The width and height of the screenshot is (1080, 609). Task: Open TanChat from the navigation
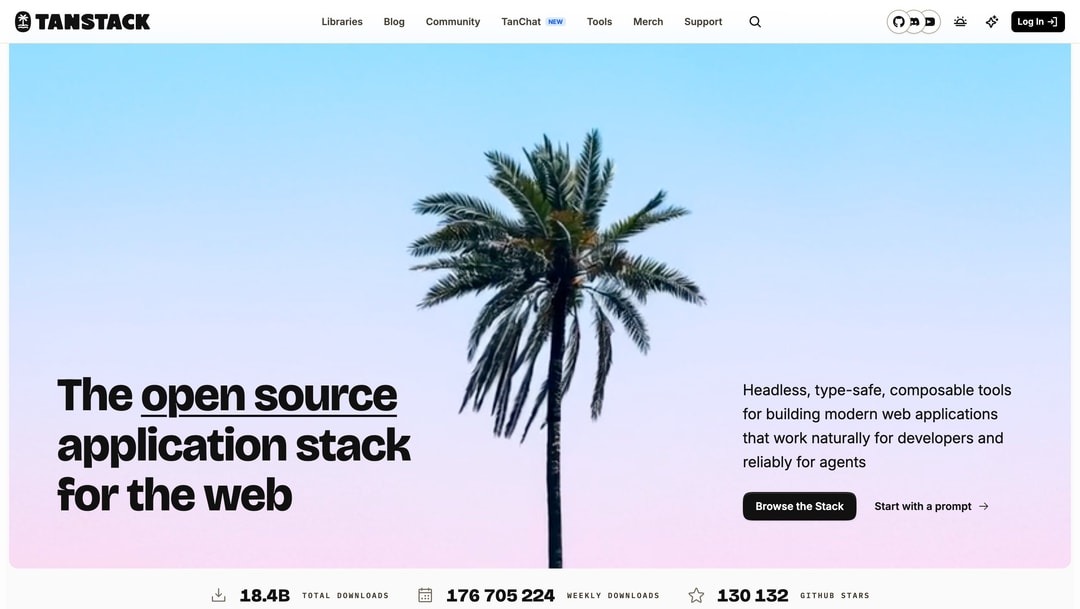coord(533,22)
